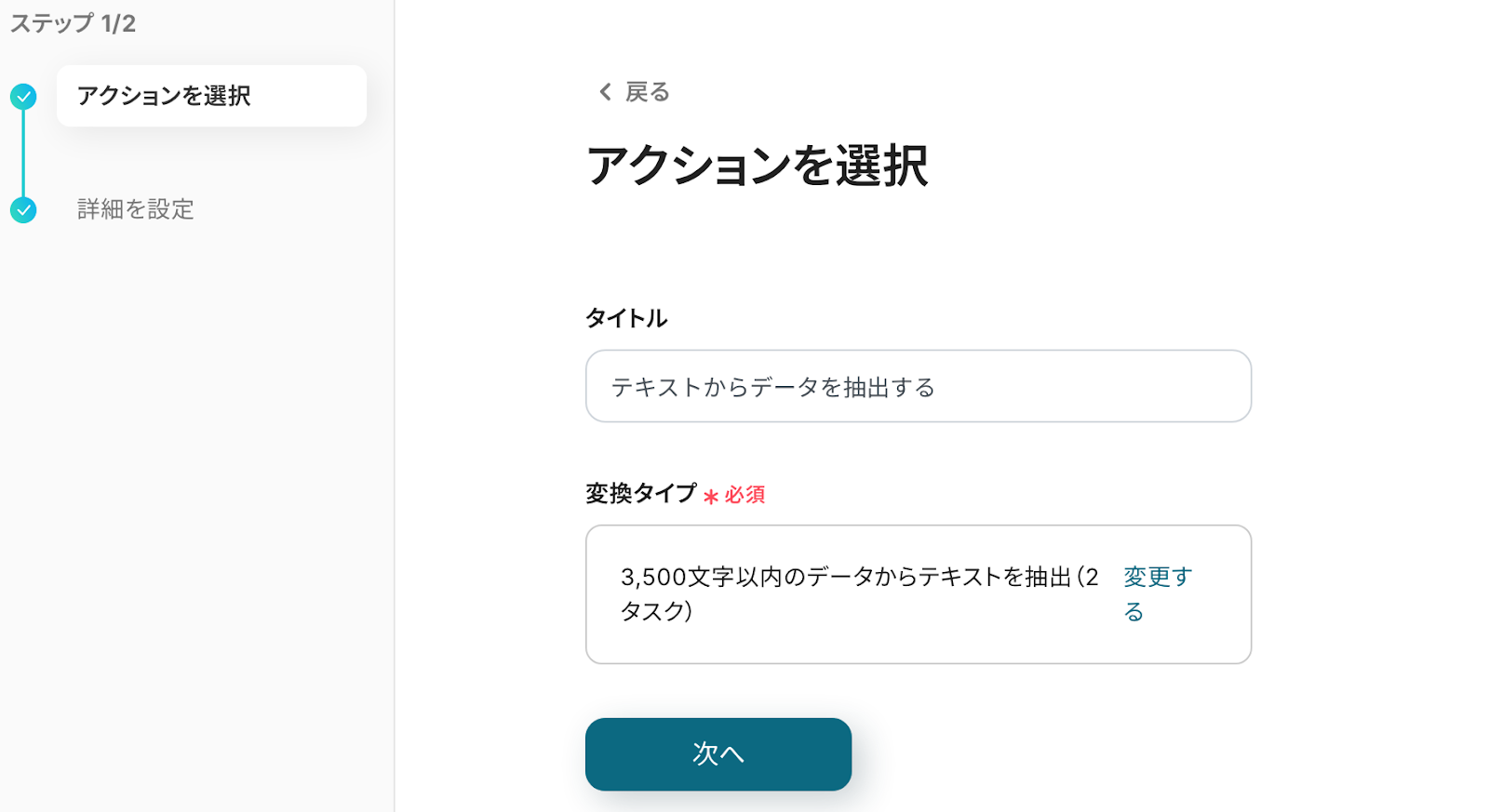
Task: Click the (2タスク) text in conversion type
Action: point(656,611)
